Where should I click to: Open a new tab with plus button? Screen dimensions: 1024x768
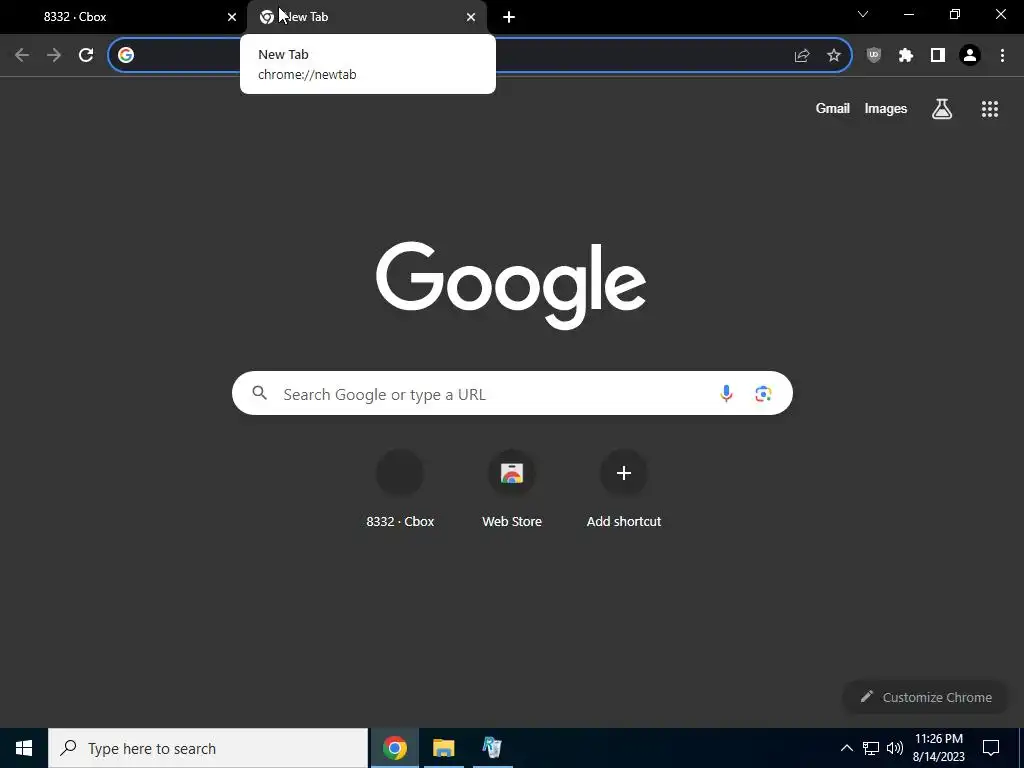509,17
